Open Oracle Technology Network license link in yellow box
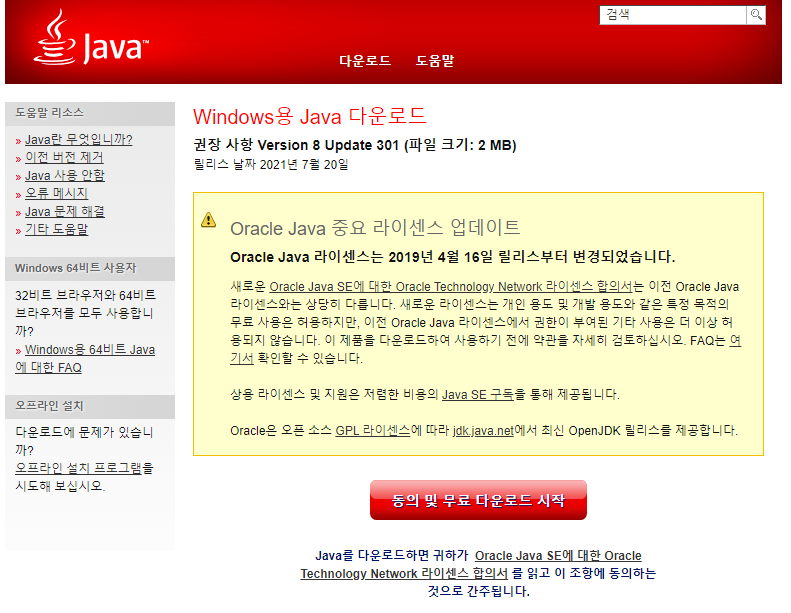Screen dimensions: 791x613 pos(450,287)
